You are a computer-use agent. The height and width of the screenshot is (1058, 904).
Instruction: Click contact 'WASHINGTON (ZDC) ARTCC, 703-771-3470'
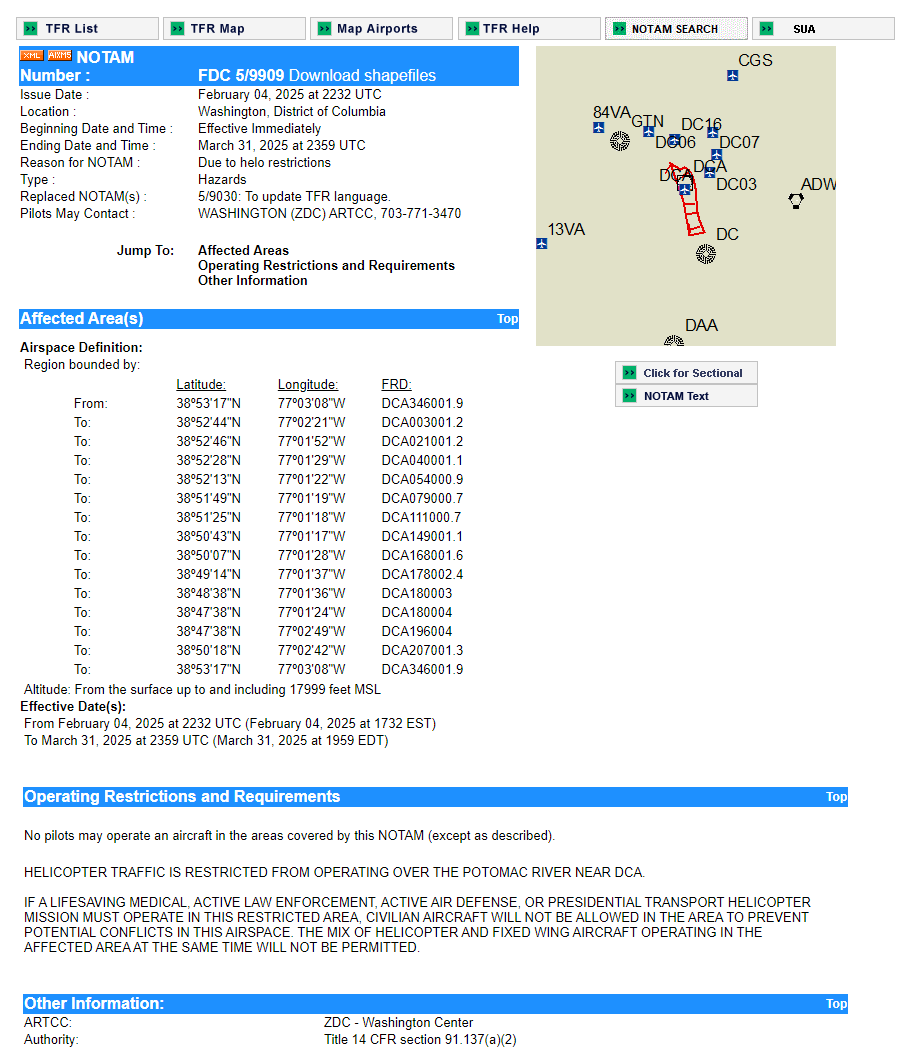click(x=329, y=213)
